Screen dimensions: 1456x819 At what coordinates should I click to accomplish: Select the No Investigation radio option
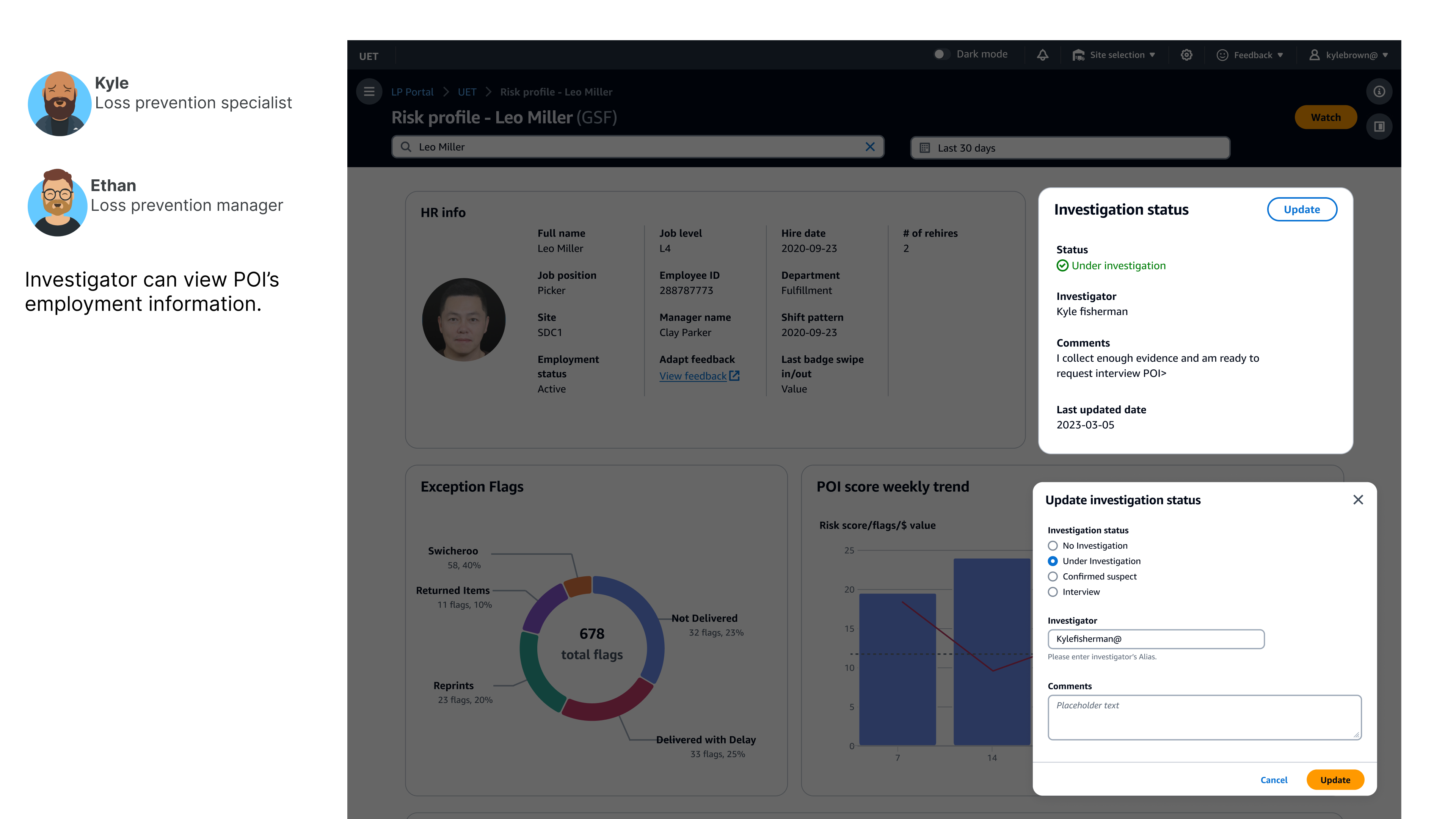click(x=1053, y=546)
